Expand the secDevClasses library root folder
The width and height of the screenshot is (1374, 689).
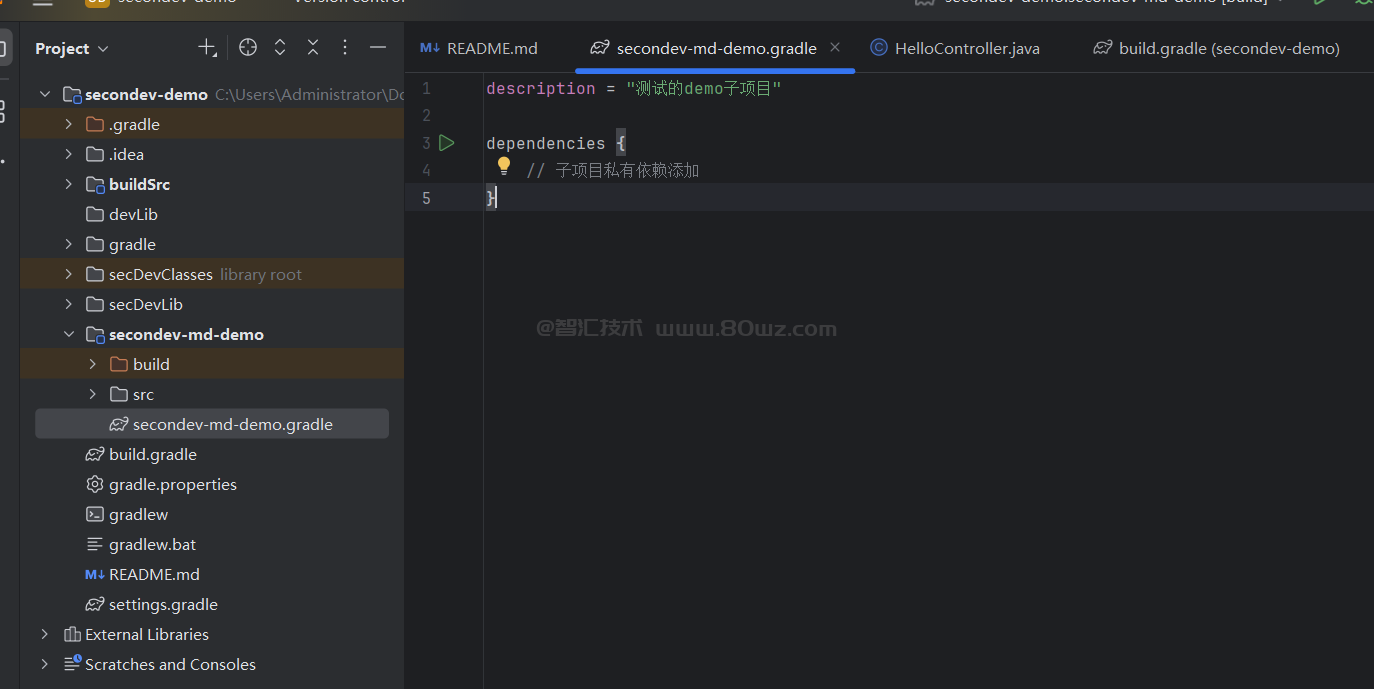69,274
